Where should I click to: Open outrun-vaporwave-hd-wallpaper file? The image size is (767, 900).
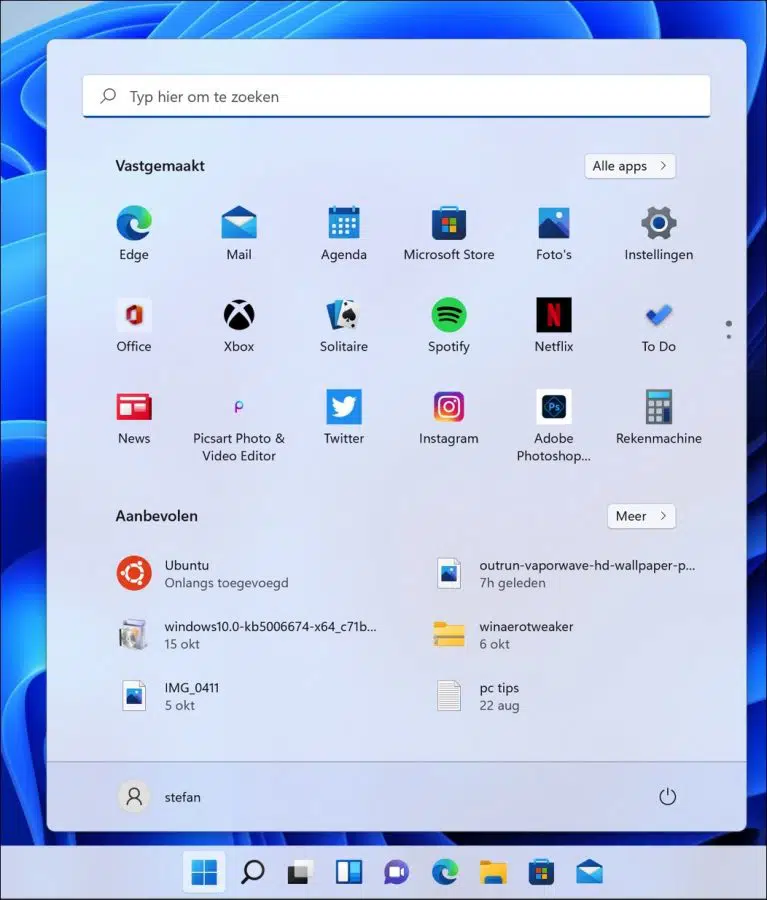pyautogui.click(x=564, y=573)
